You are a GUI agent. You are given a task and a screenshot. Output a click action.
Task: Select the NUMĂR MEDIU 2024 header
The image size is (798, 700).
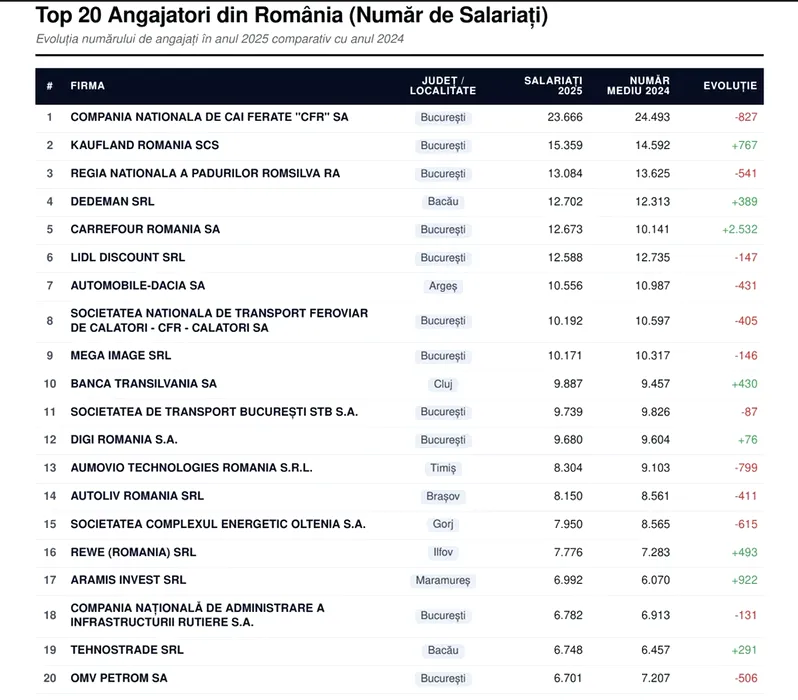coord(638,86)
